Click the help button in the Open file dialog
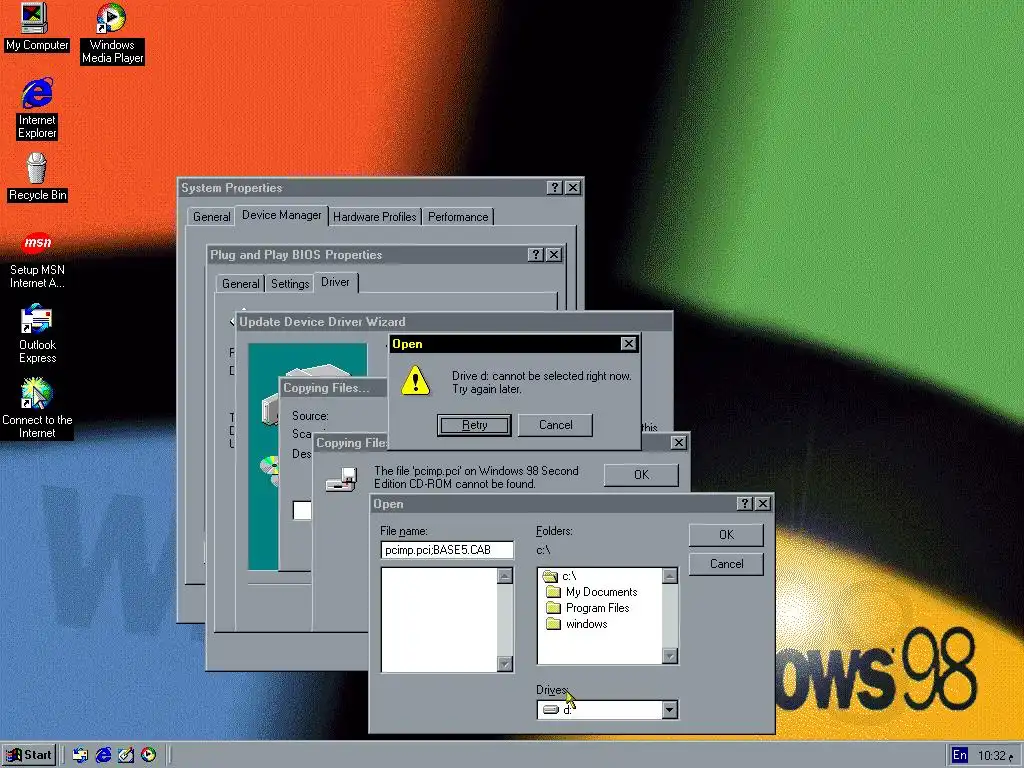The width and height of the screenshot is (1024, 768). pos(744,504)
